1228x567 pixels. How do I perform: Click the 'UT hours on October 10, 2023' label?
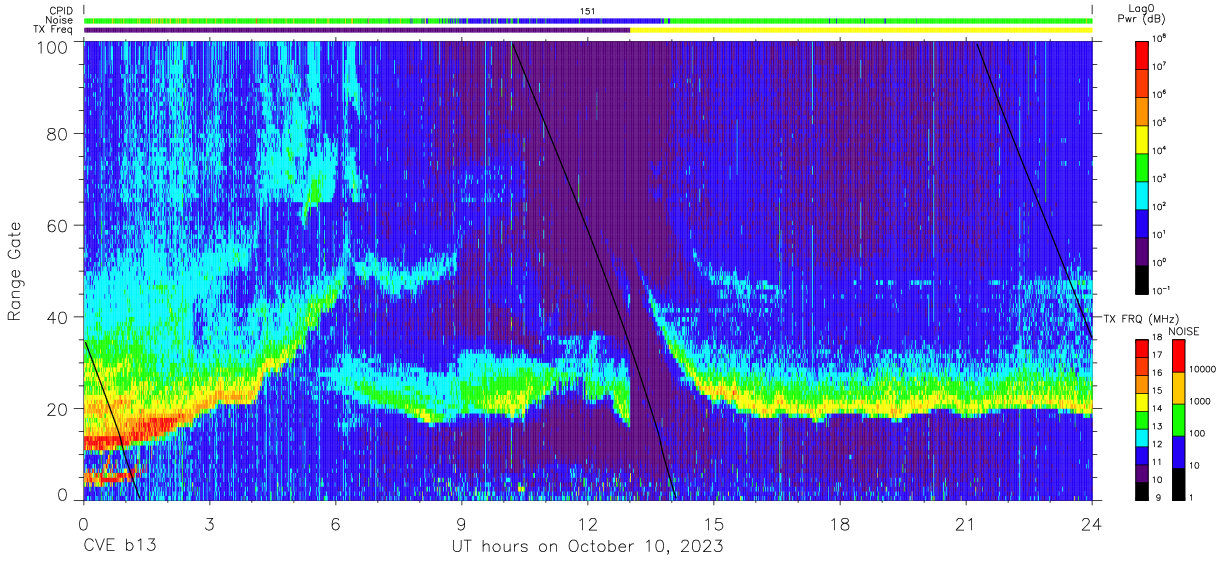[x=587, y=547]
